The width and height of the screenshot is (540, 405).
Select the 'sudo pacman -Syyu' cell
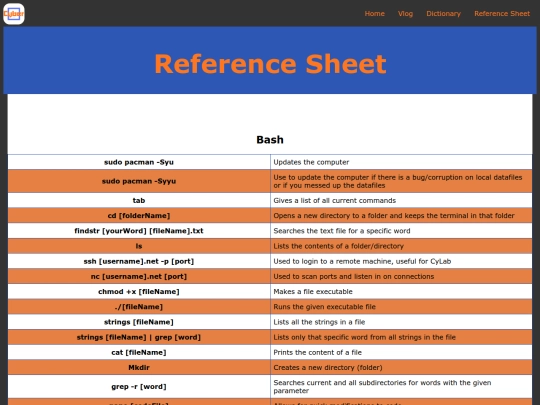pyautogui.click(x=139, y=181)
